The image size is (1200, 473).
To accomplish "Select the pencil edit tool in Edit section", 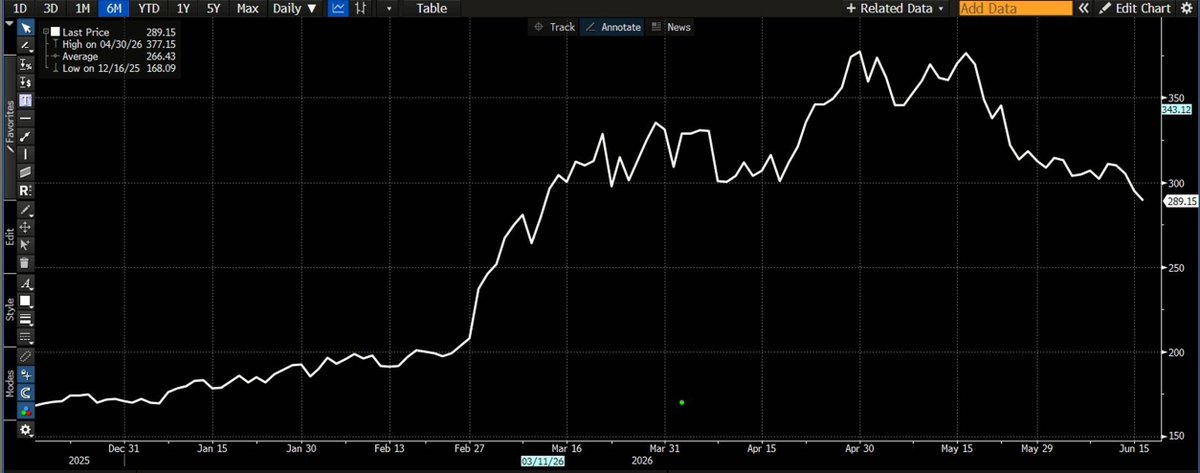I will (x=26, y=209).
